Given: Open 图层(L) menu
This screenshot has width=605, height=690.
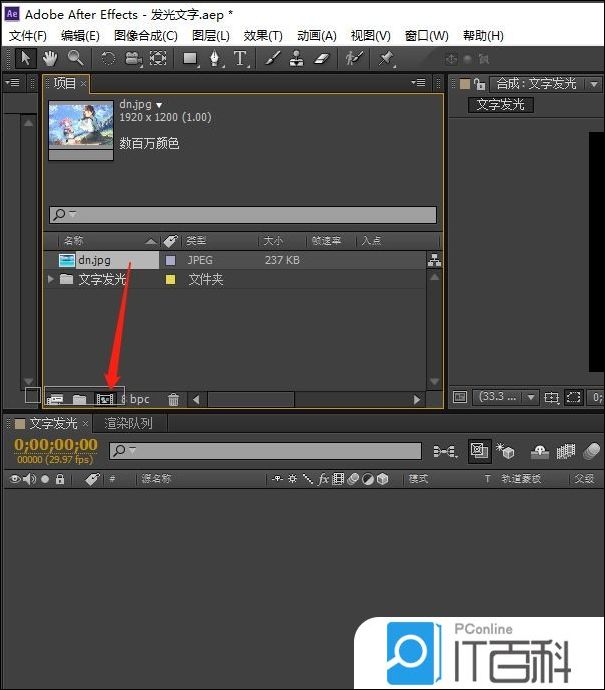Looking at the screenshot, I should [211, 36].
